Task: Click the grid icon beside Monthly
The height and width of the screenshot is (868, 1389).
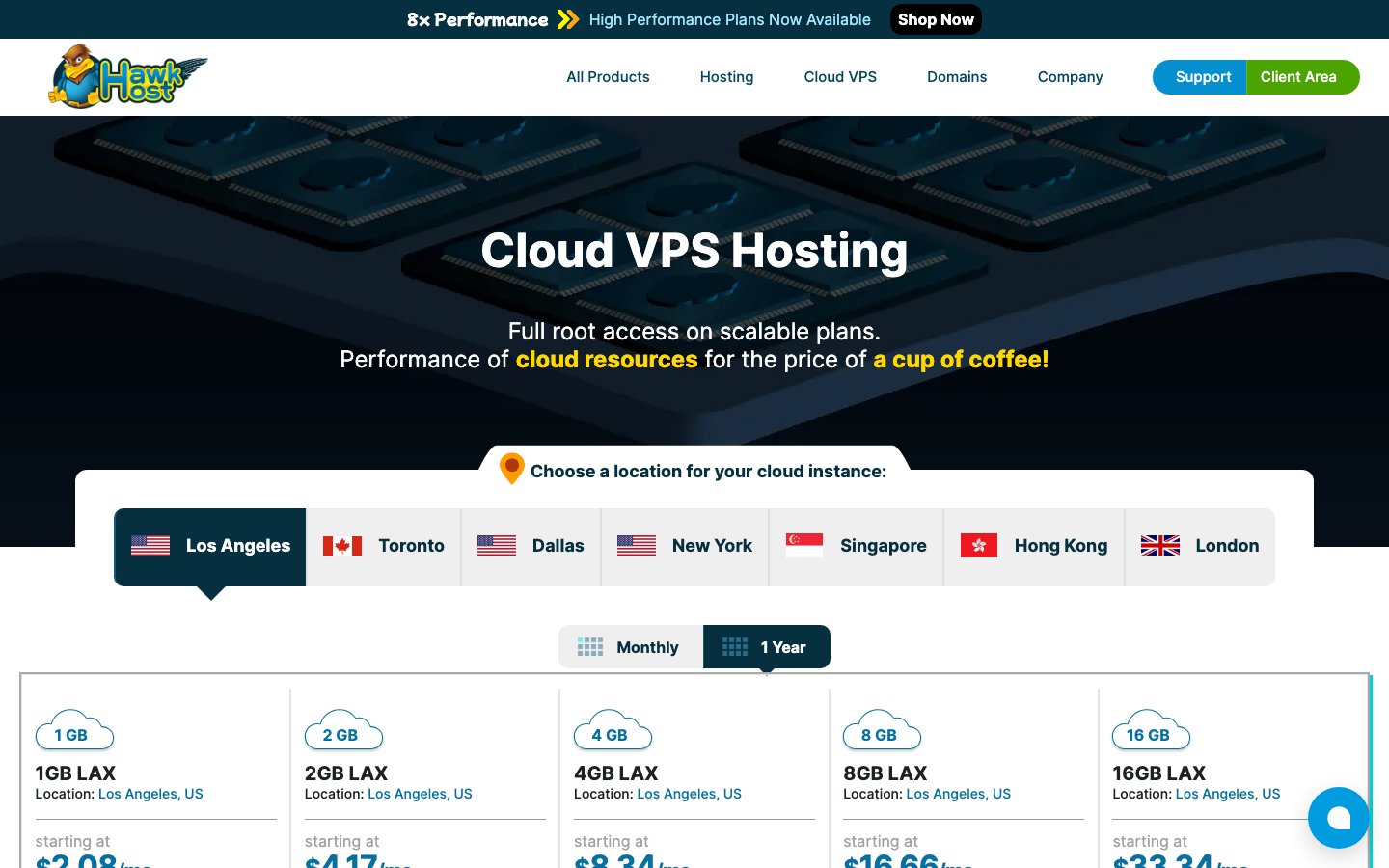Action: [590, 647]
